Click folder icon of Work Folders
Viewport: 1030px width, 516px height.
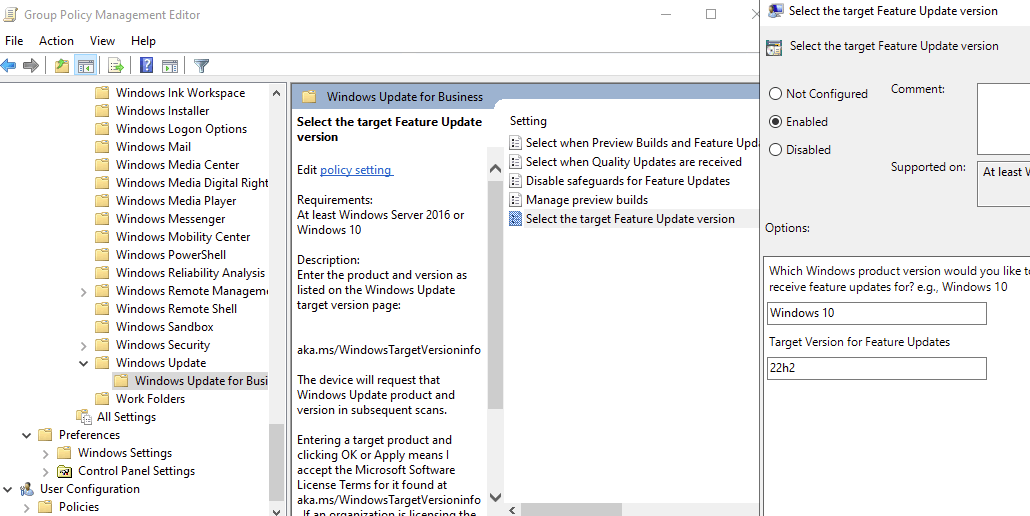click(102, 398)
